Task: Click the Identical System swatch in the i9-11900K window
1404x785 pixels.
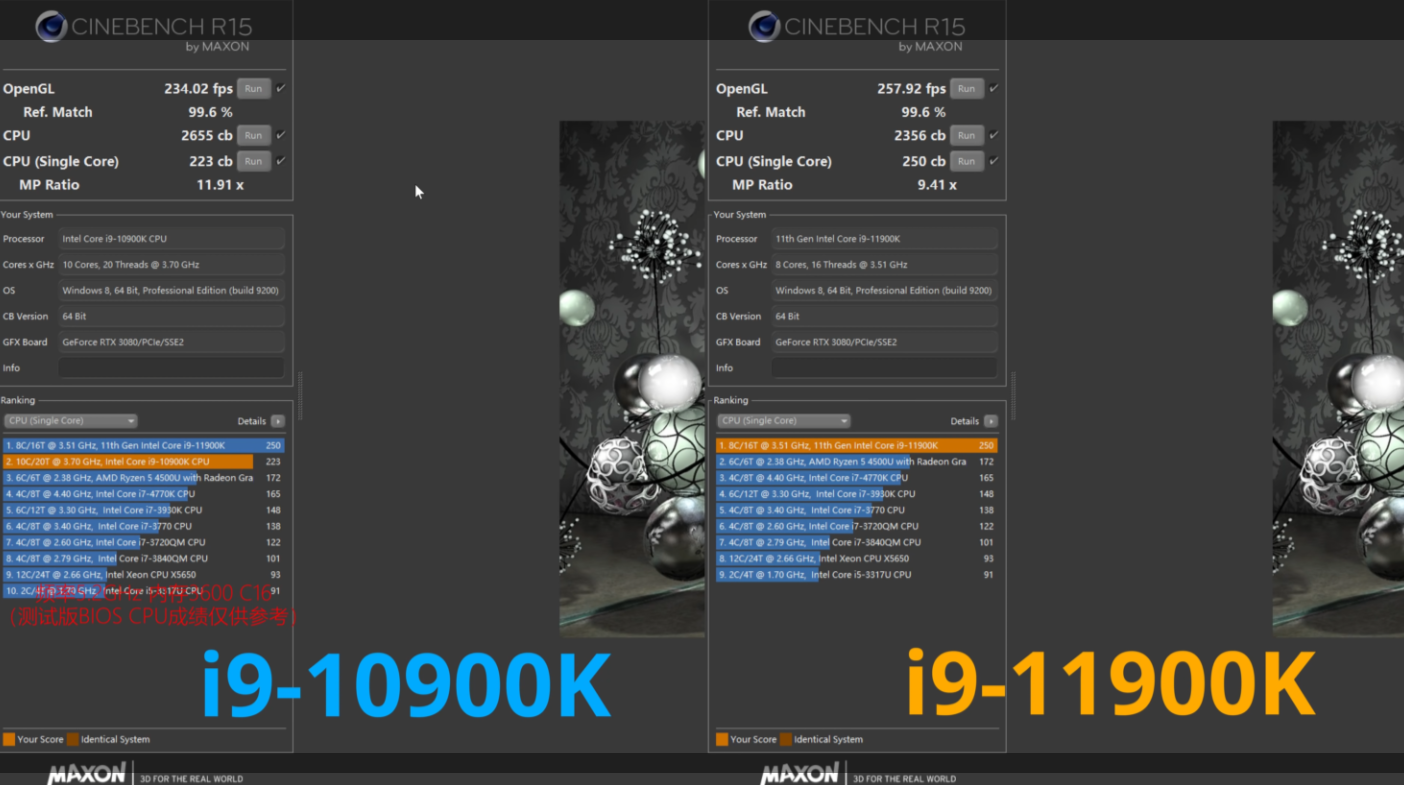Action: (786, 740)
